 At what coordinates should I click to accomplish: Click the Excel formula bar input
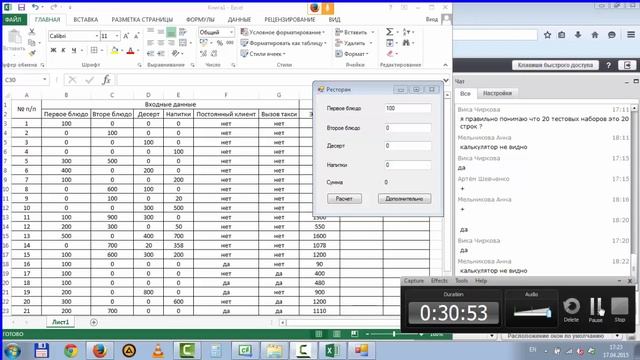pyautogui.click(x=280, y=80)
